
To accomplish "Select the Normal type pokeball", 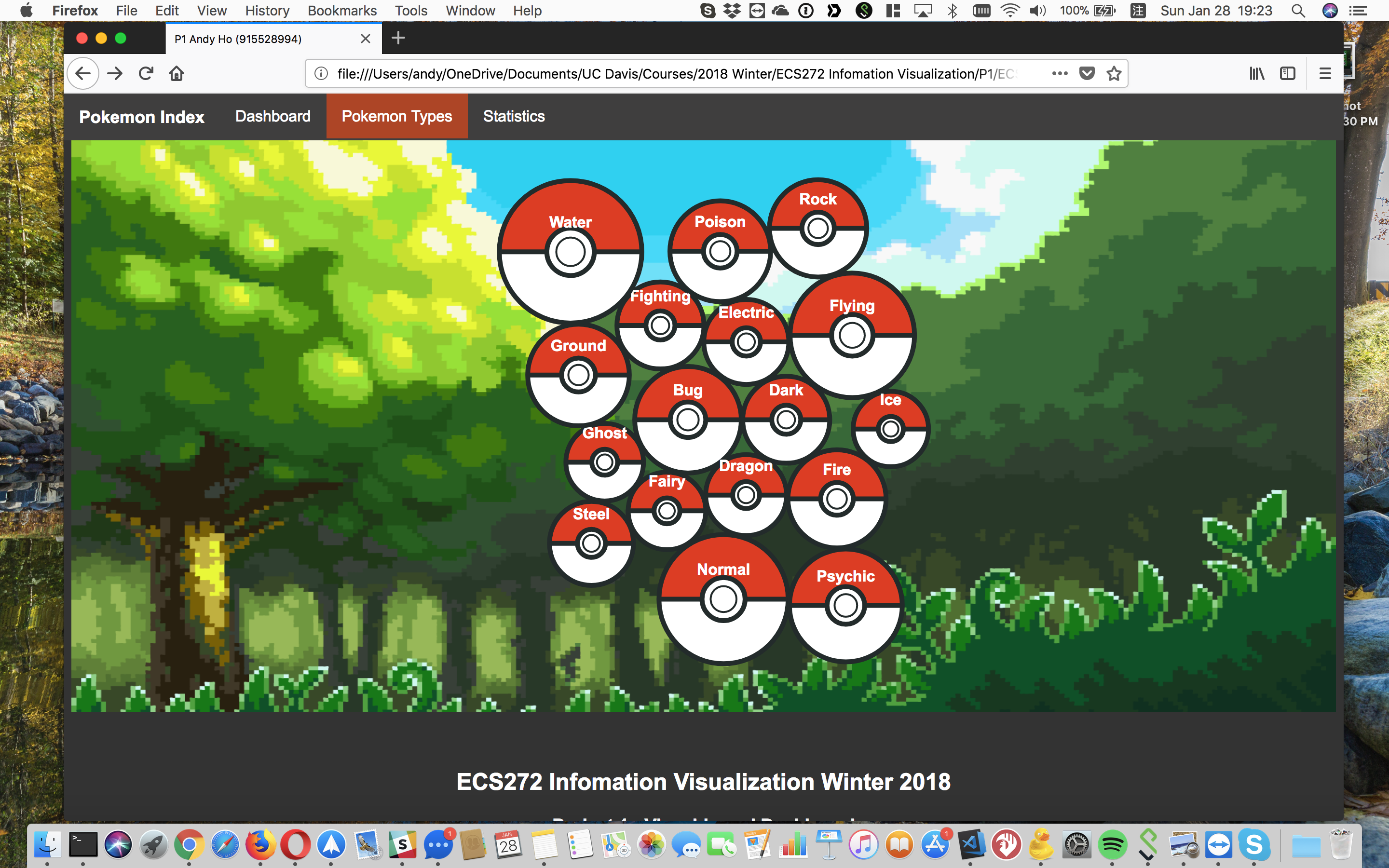I will tap(723, 599).
